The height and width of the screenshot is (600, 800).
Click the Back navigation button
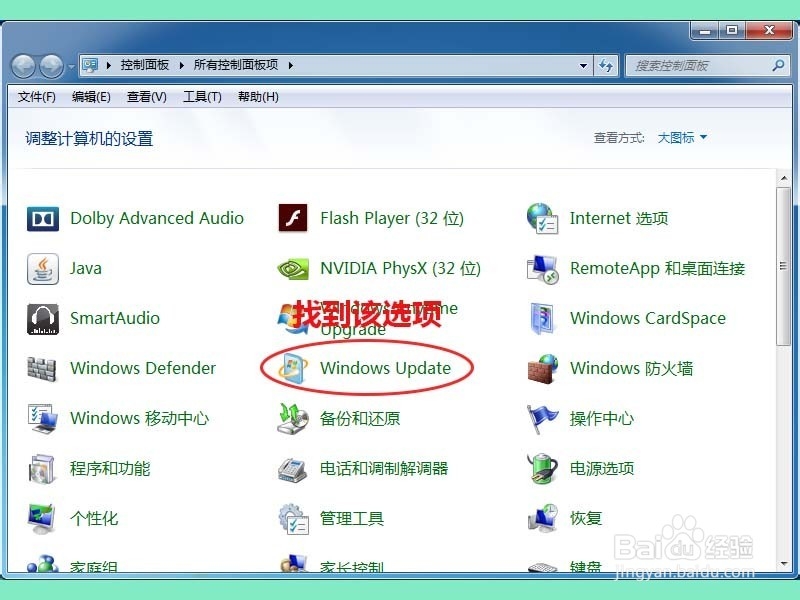tap(23, 66)
